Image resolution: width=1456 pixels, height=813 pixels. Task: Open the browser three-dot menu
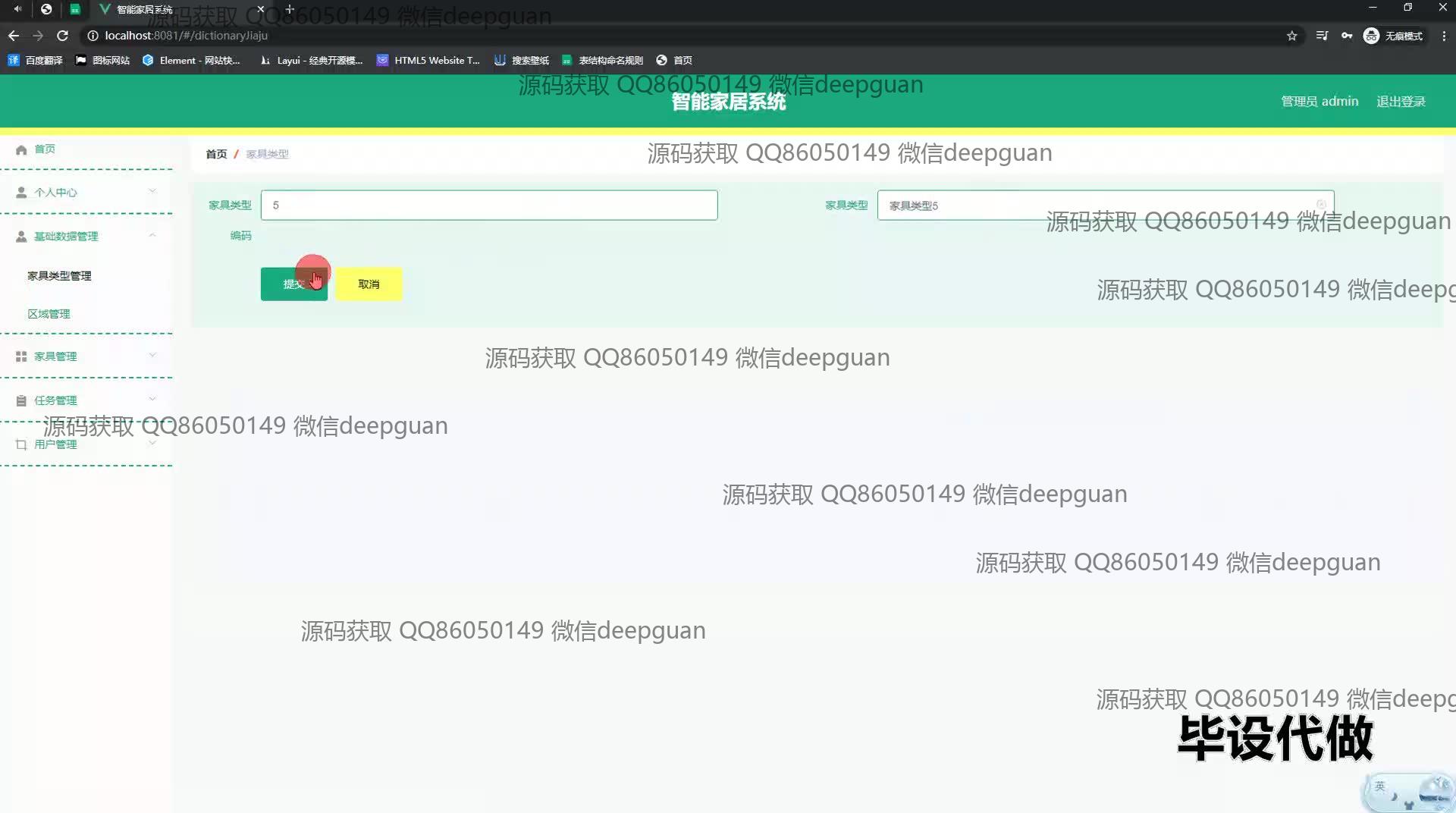click(1443, 36)
